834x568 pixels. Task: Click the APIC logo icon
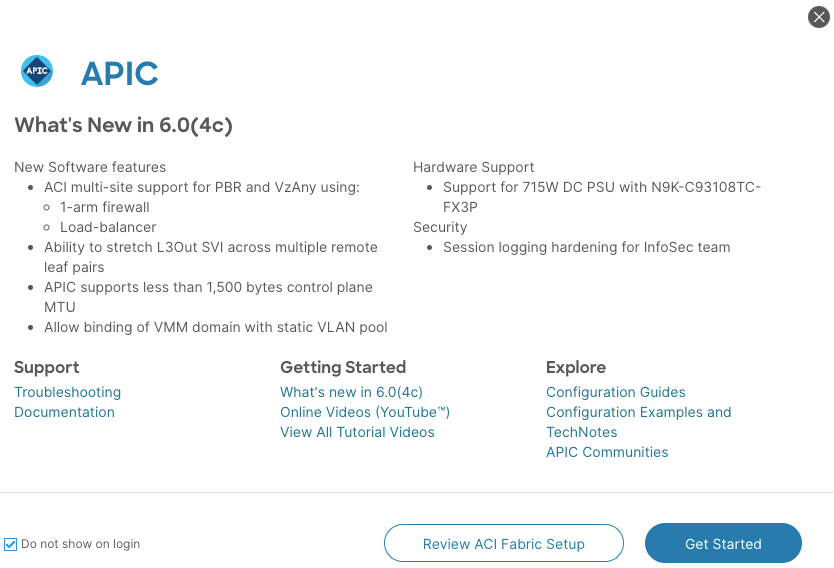click(37, 71)
